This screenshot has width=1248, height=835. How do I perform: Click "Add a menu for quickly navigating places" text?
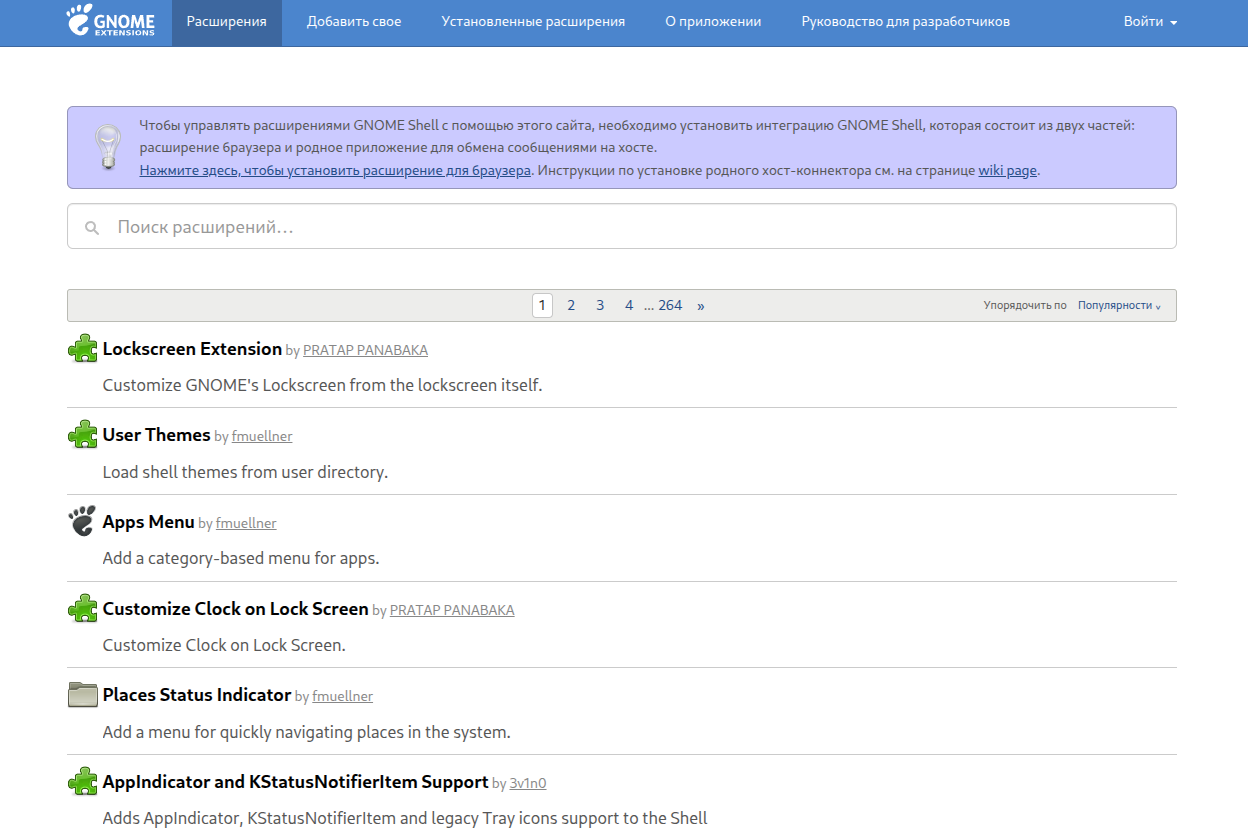(x=306, y=732)
